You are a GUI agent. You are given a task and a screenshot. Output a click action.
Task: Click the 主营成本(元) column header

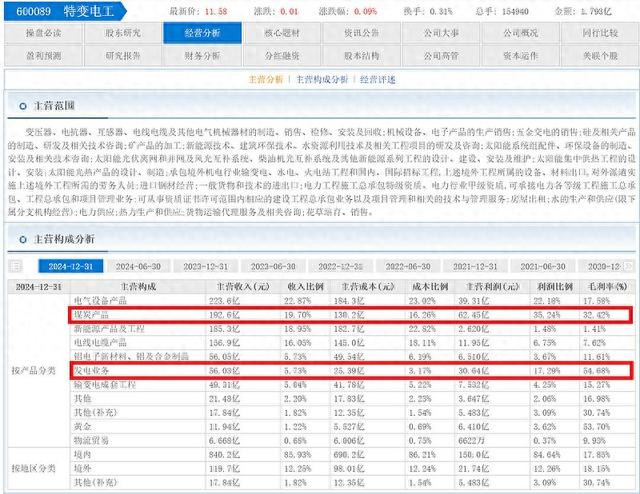(367, 287)
